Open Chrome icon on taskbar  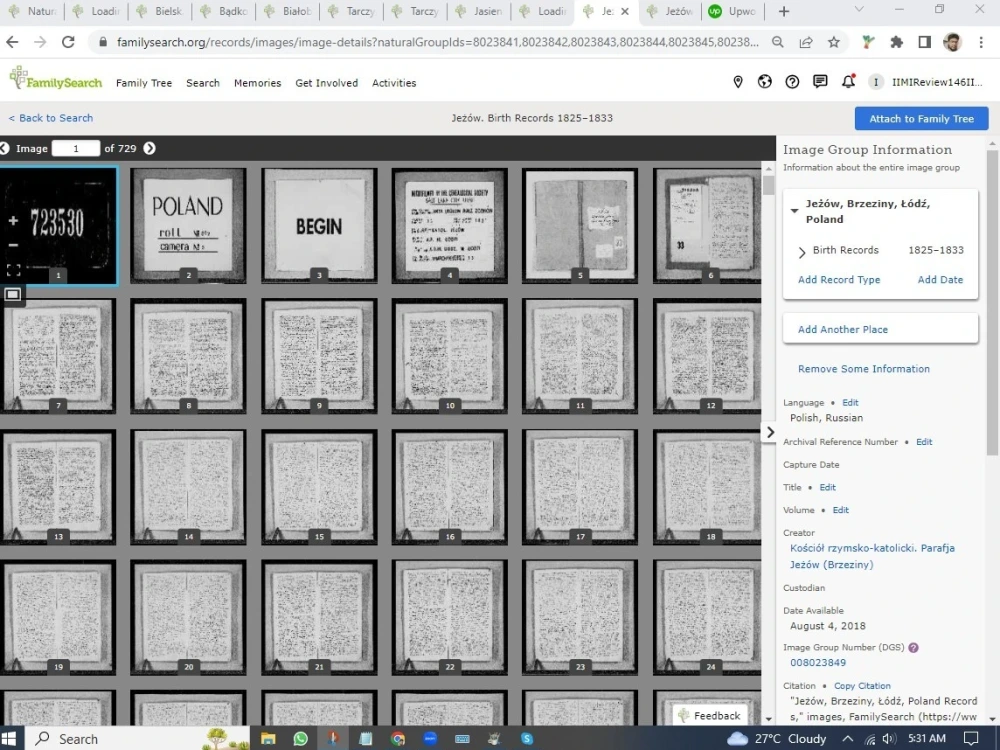(398, 739)
